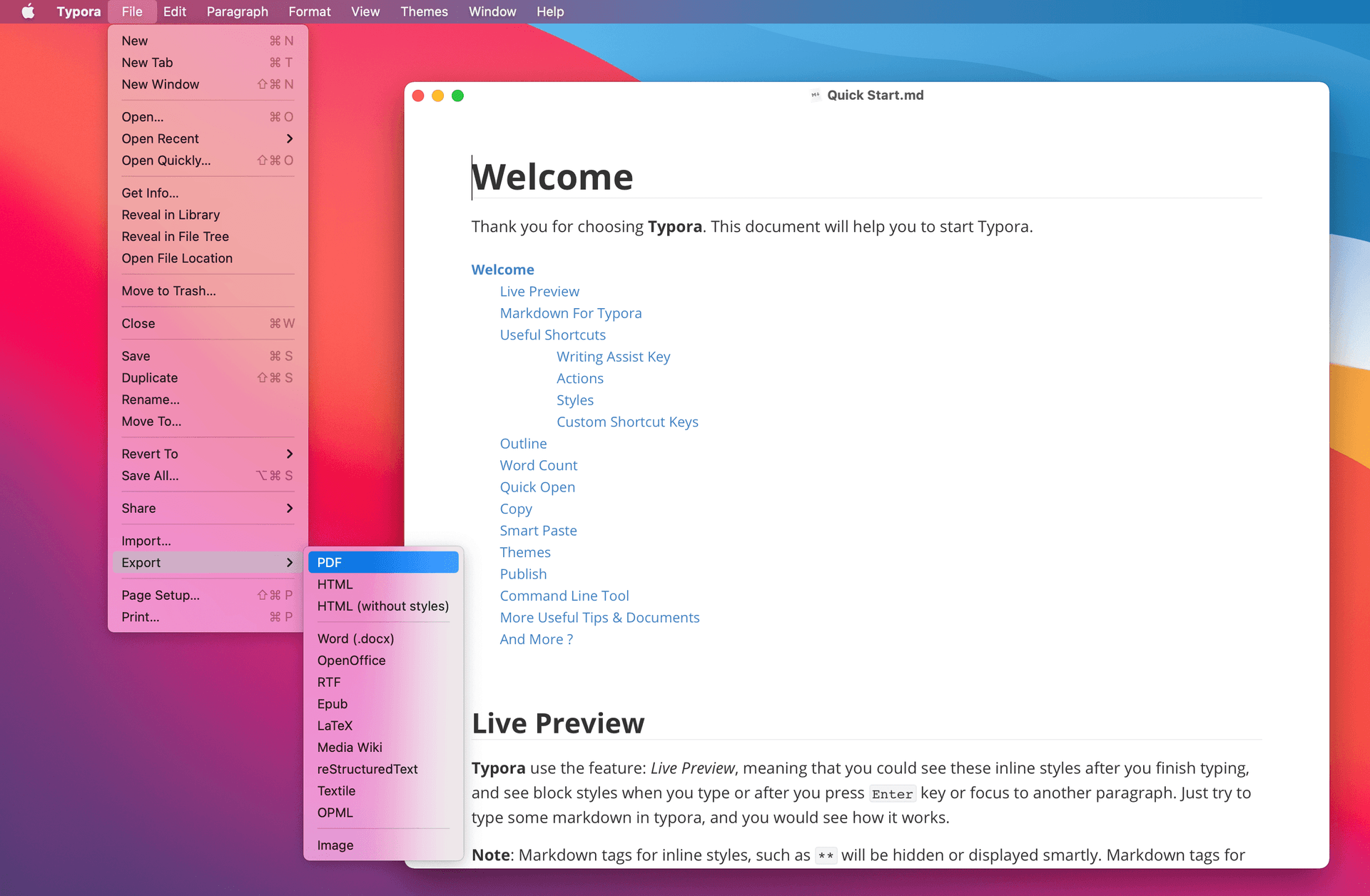The height and width of the screenshot is (896, 1370).
Task: Click Themes in the menu bar
Action: [424, 11]
